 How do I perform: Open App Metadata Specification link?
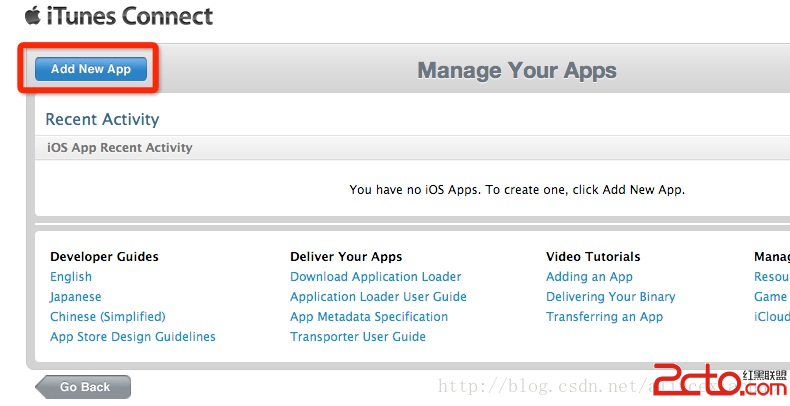coord(369,317)
